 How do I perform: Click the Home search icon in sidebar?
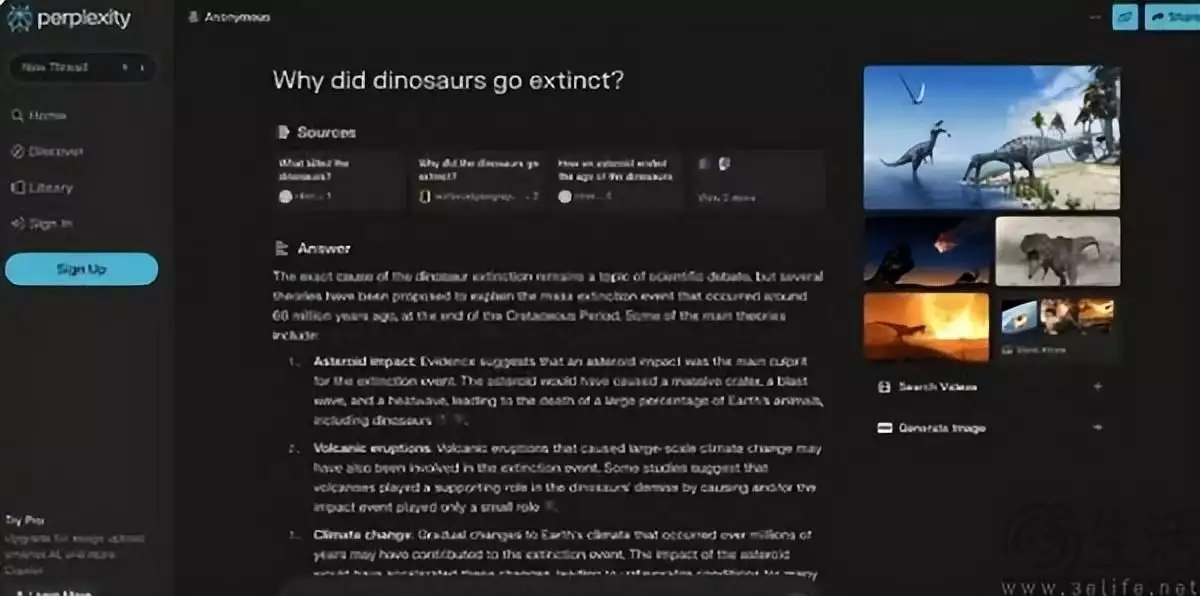tap(17, 116)
